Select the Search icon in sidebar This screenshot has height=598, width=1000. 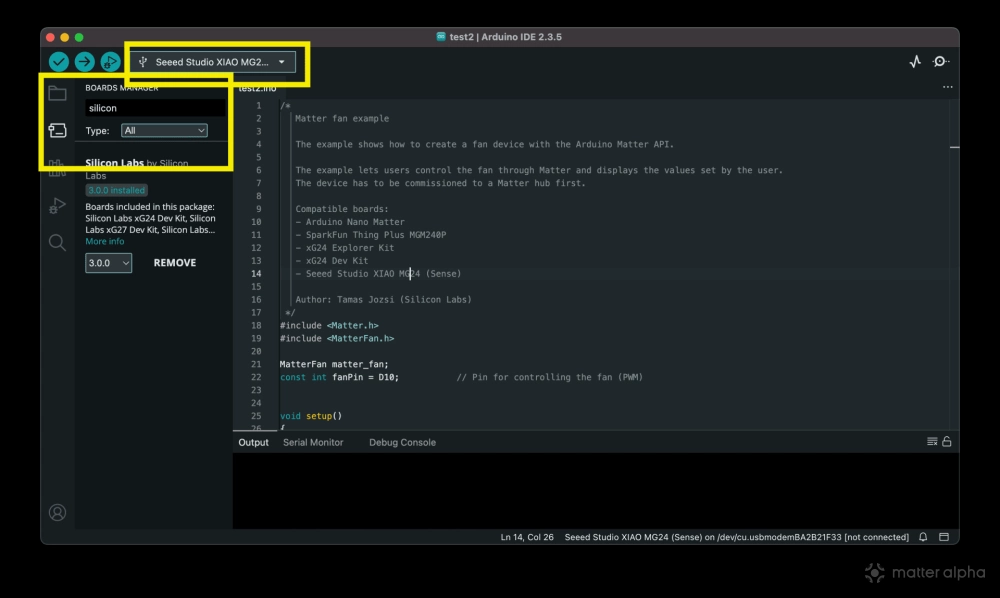click(58, 242)
